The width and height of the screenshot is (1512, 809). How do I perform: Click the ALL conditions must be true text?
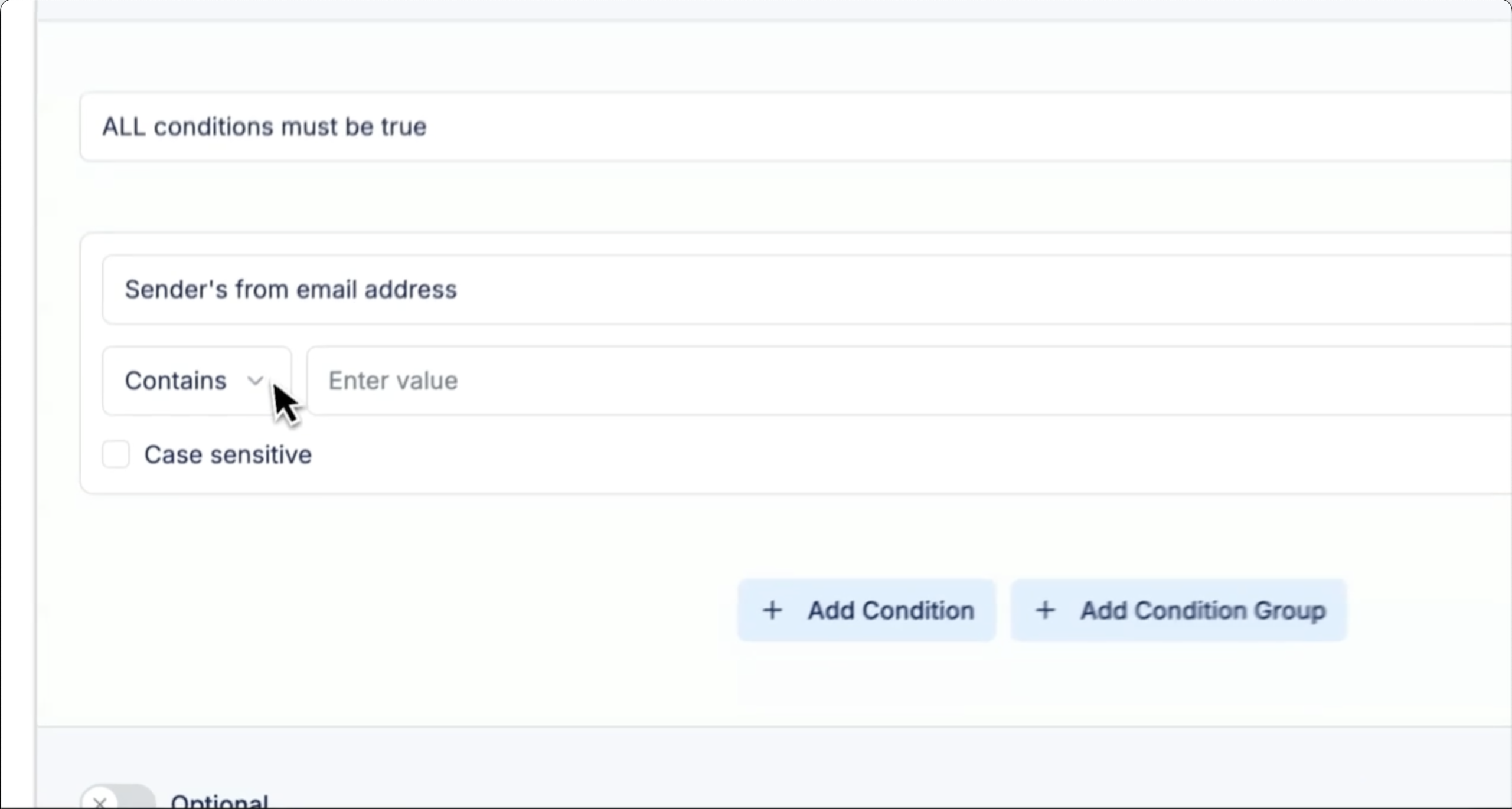[264, 127]
